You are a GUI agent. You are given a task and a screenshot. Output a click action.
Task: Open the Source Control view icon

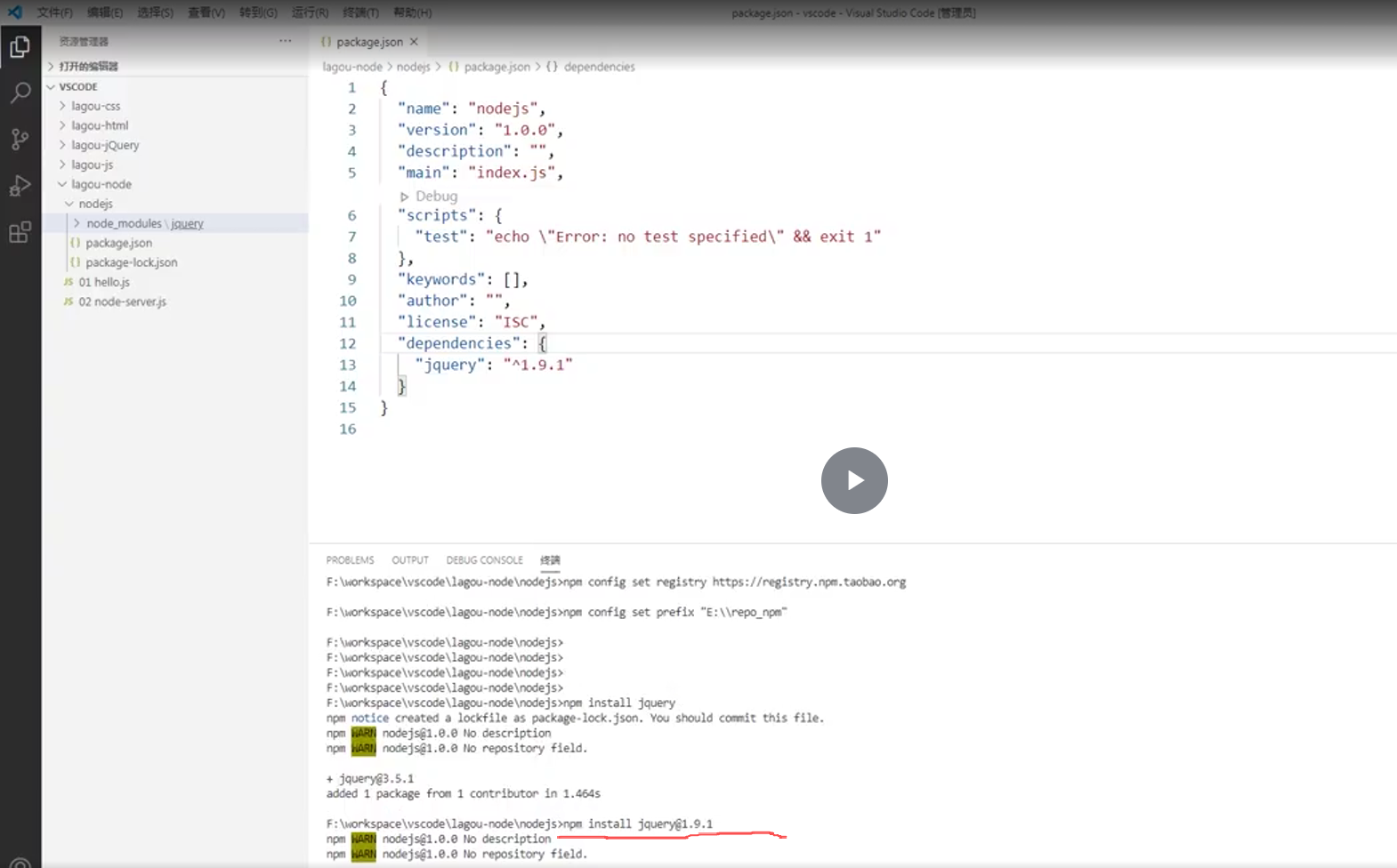click(x=20, y=139)
